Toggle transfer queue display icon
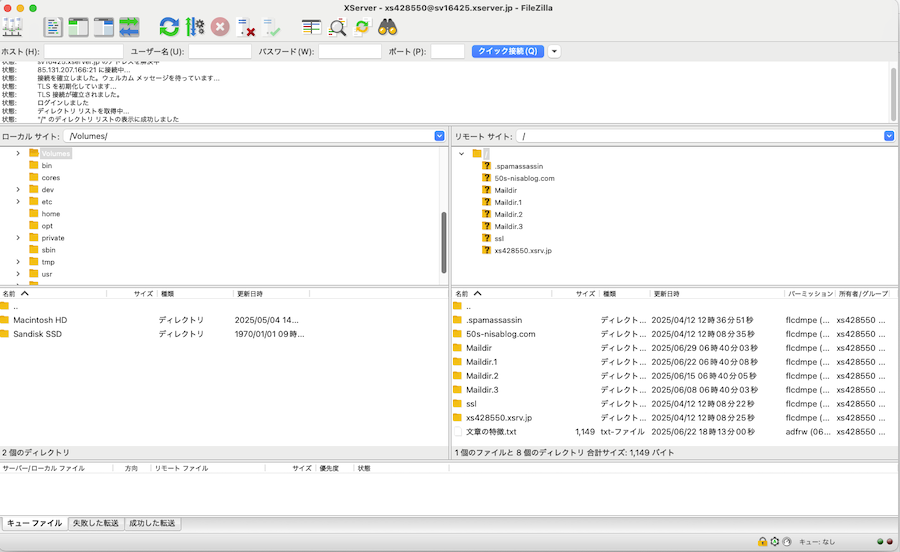 coord(129,27)
